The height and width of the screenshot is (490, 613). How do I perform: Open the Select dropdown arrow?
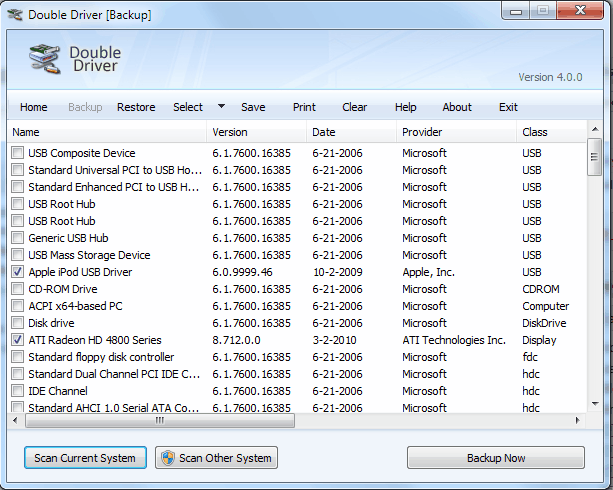[x=221, y=106]
